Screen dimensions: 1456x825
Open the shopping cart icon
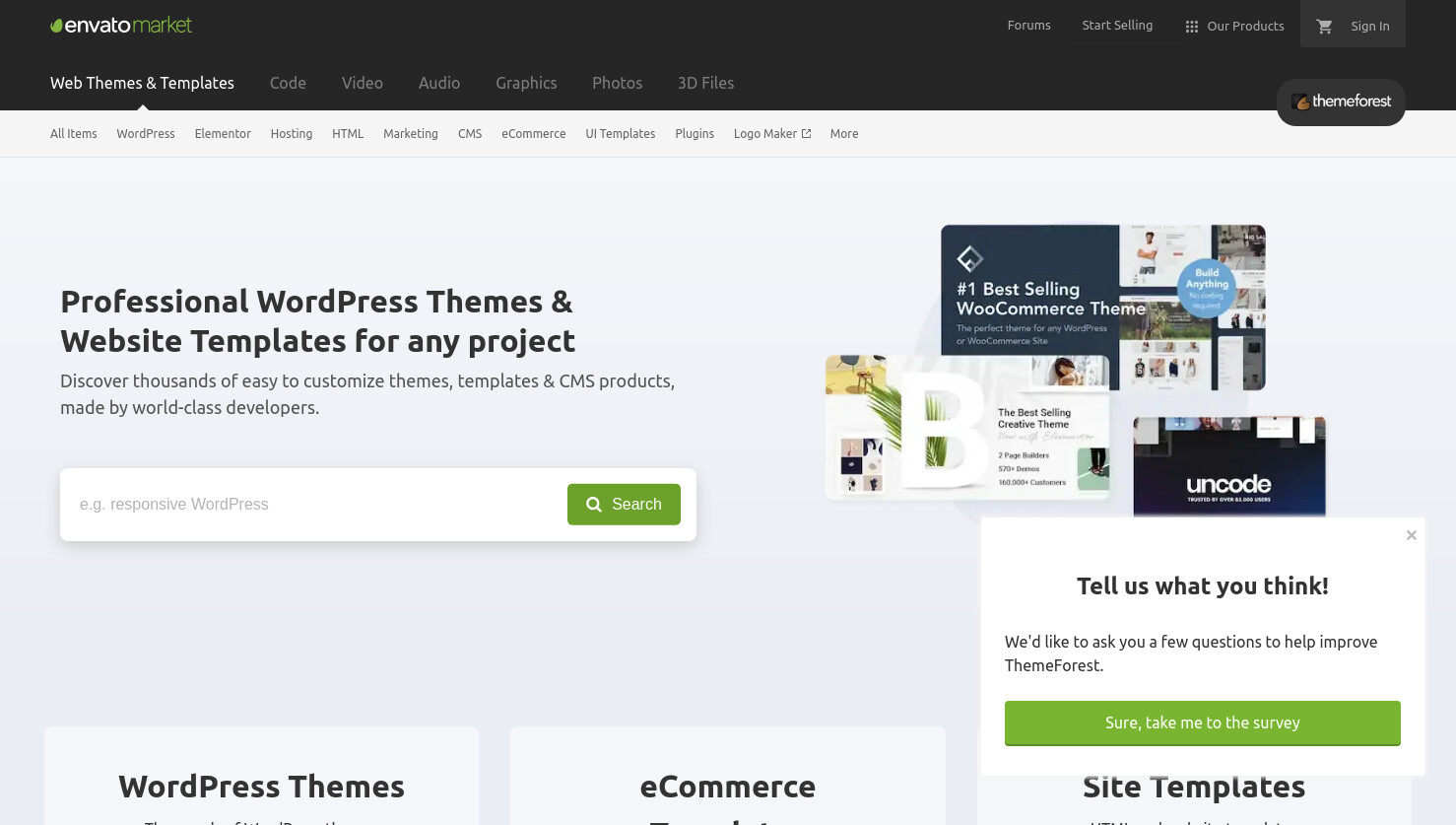coord(1324,27)
